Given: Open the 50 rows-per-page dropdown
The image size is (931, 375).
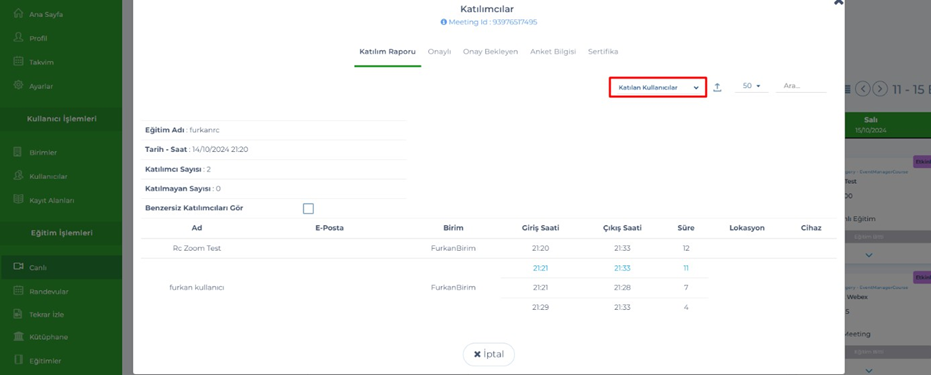Looking at the screenshot, I should (x=751, y=86).
